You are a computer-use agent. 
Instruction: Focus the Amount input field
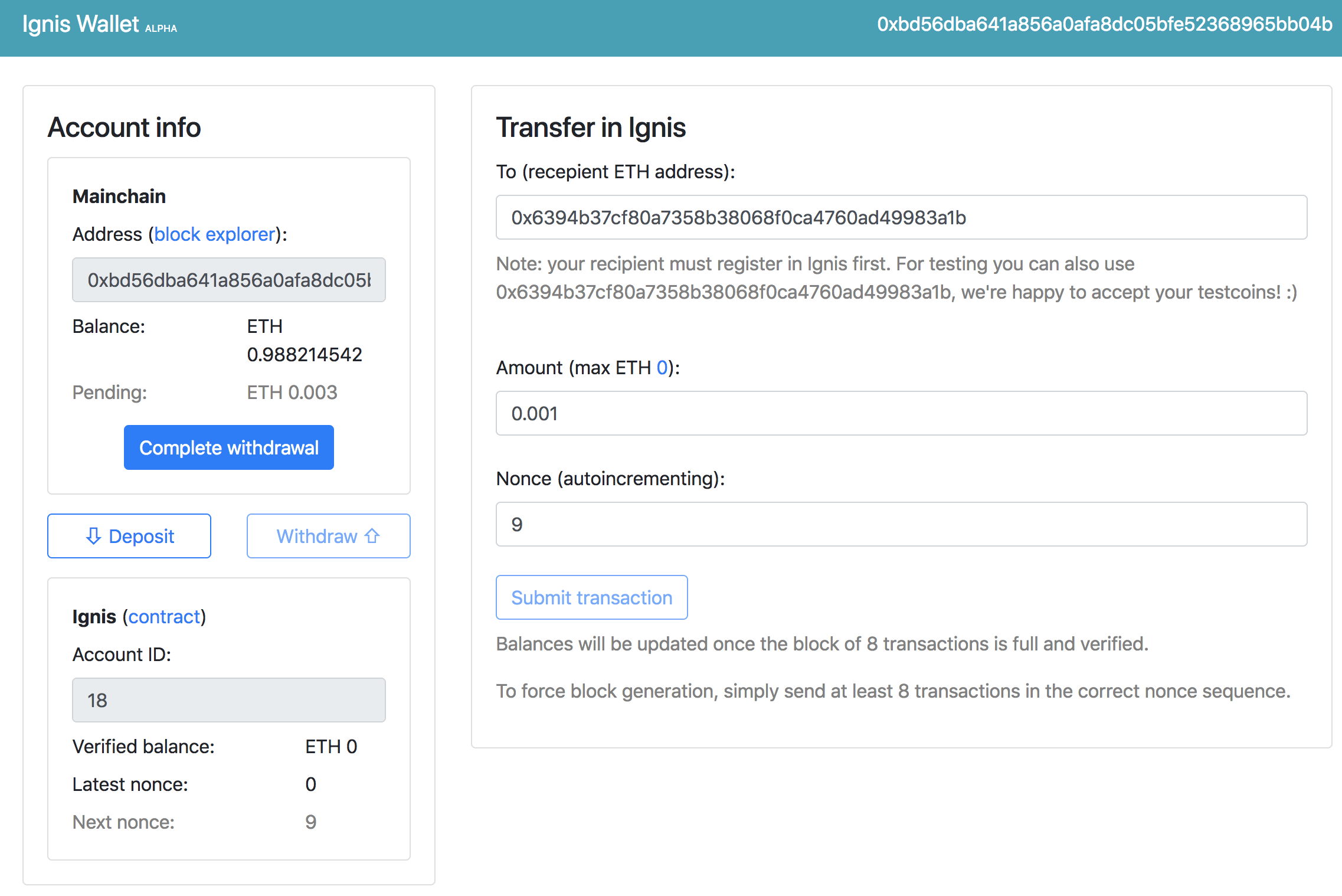click(902, 413)
